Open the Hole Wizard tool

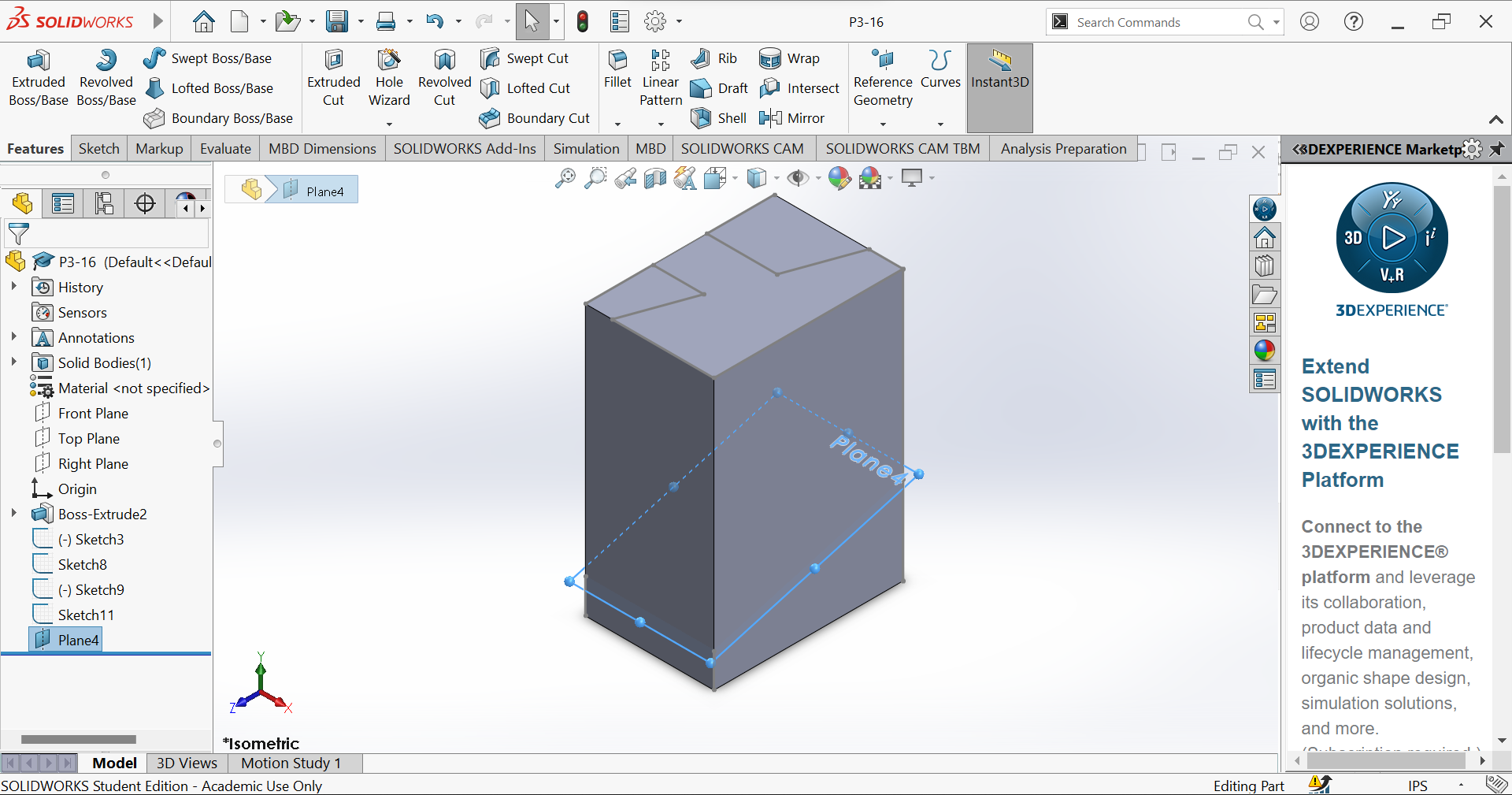coord(388,76)
